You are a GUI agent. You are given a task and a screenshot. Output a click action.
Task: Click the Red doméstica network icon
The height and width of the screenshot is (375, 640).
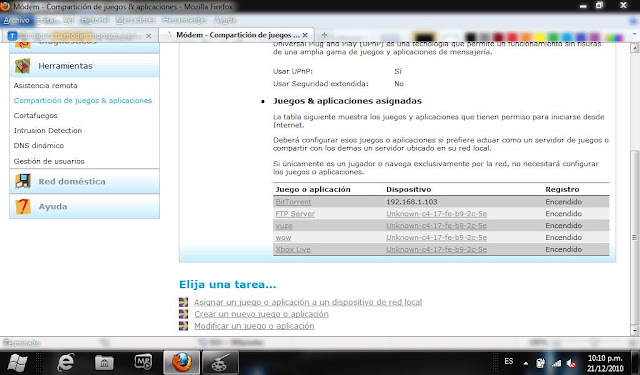23,181
